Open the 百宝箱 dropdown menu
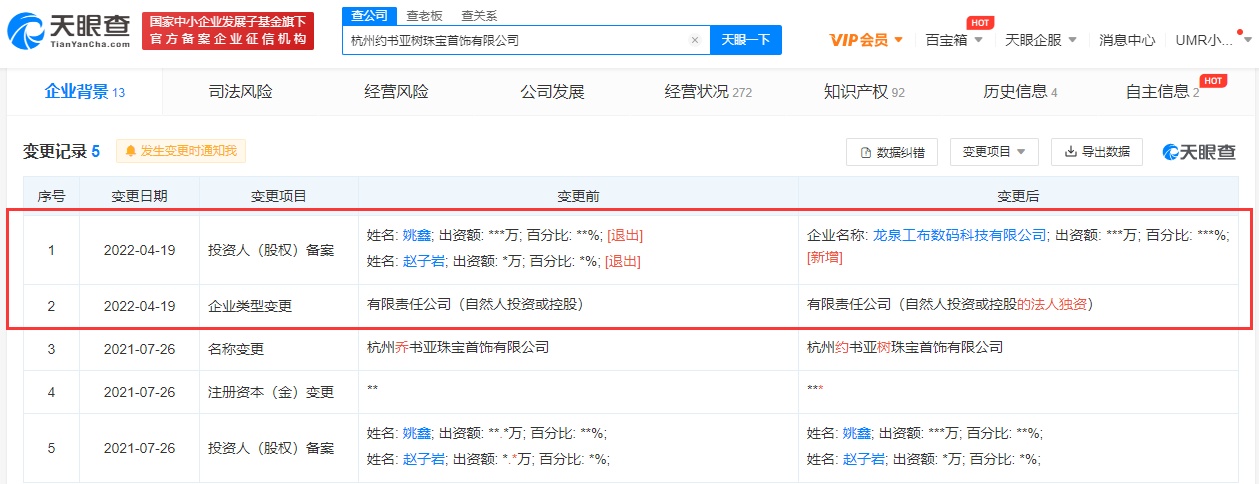The image size is (1259, 484). pos(954,40)
